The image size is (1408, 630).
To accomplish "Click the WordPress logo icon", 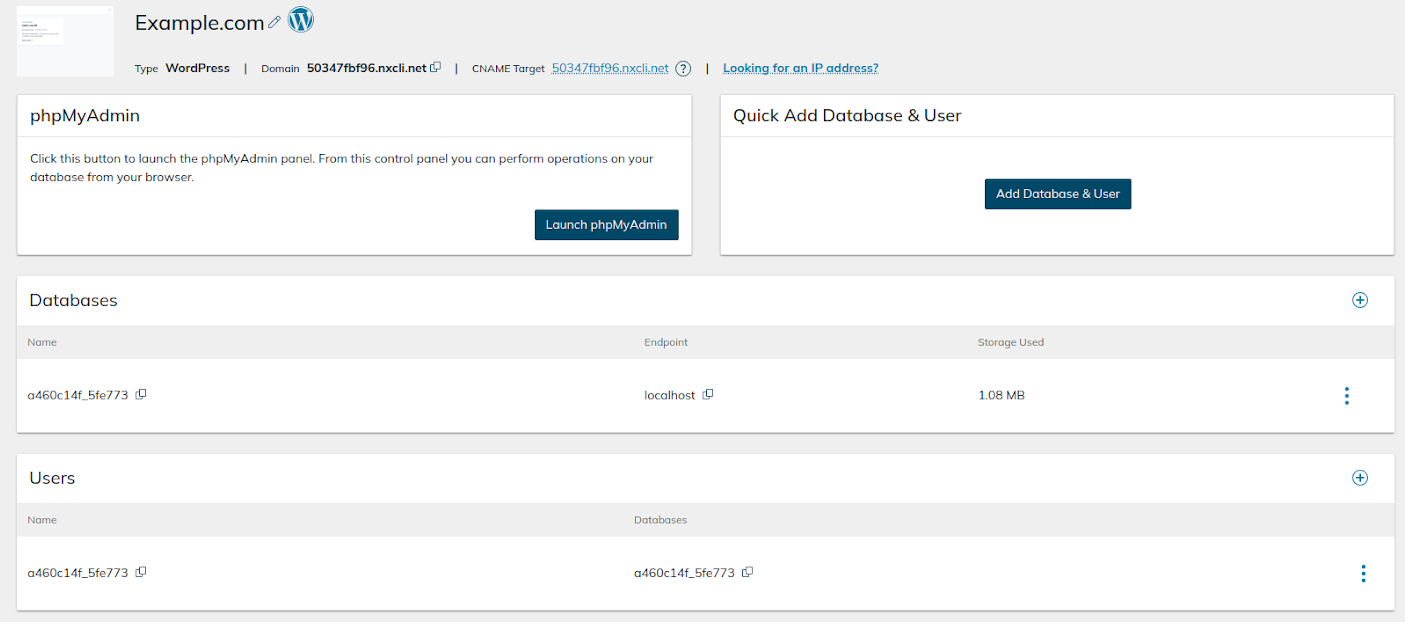I will pyautogui.click(x=301, y=20).
